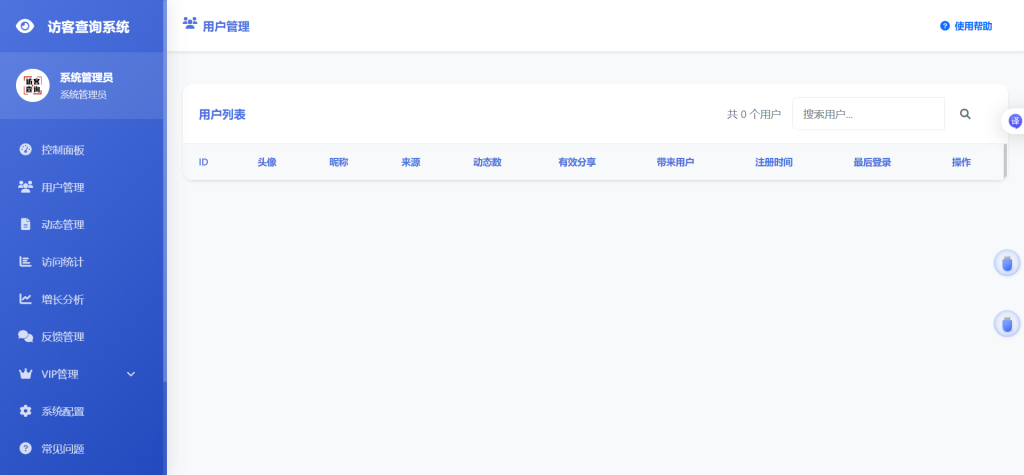Select VIP管理 menu label
This screenshot has height=475, width=1024.
(x=59, y=374)
